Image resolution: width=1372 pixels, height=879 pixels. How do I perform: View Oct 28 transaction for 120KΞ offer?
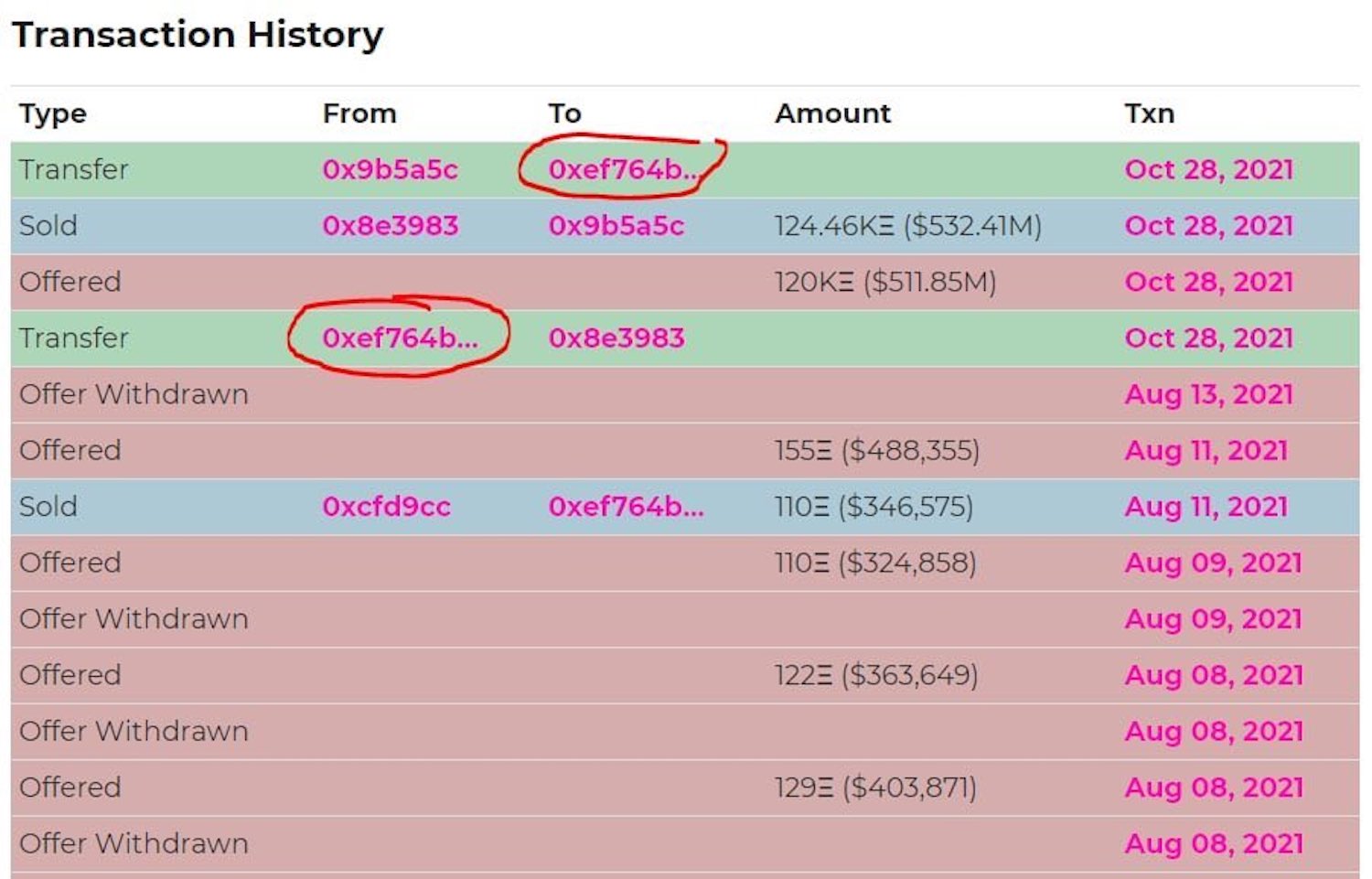pos(1208,282)
